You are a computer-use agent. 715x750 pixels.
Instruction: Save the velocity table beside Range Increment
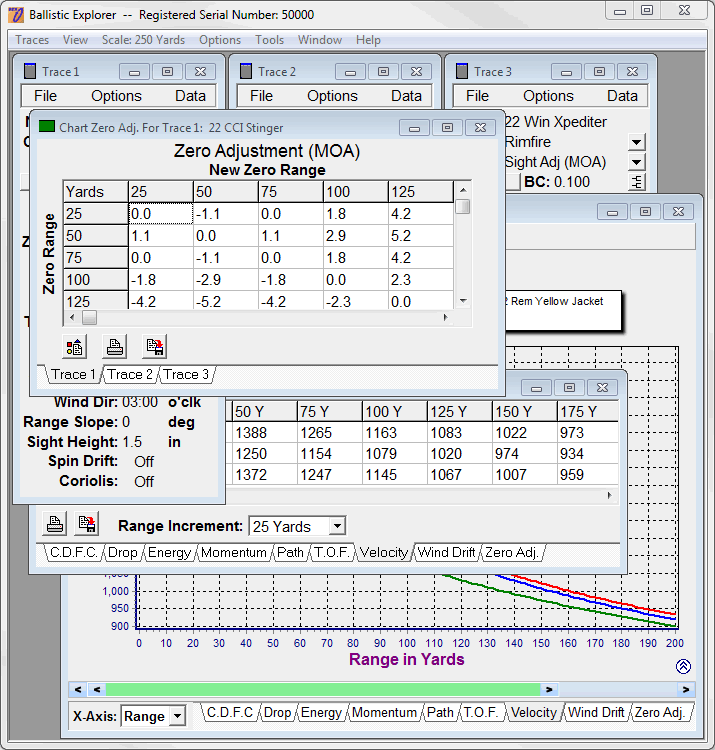click(87, 524)
